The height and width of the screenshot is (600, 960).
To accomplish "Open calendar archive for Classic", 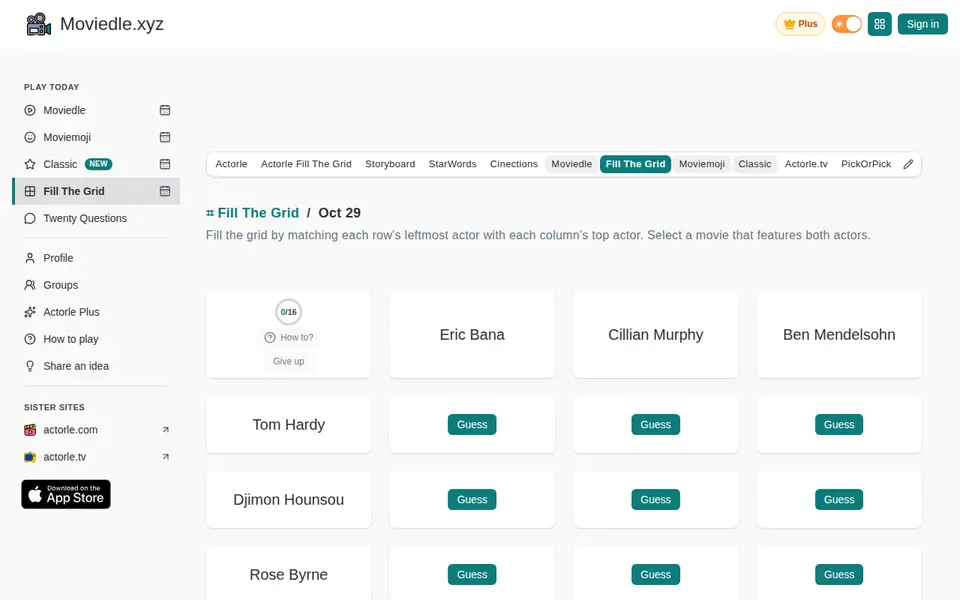I will click(x=165, y=164).
